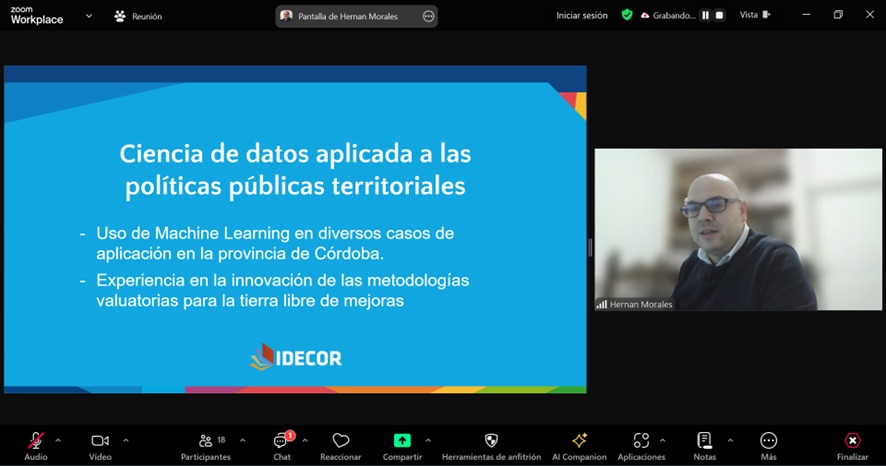Pause the recording
This screenshot has width=886, height=466.
[x=705, y=15]
